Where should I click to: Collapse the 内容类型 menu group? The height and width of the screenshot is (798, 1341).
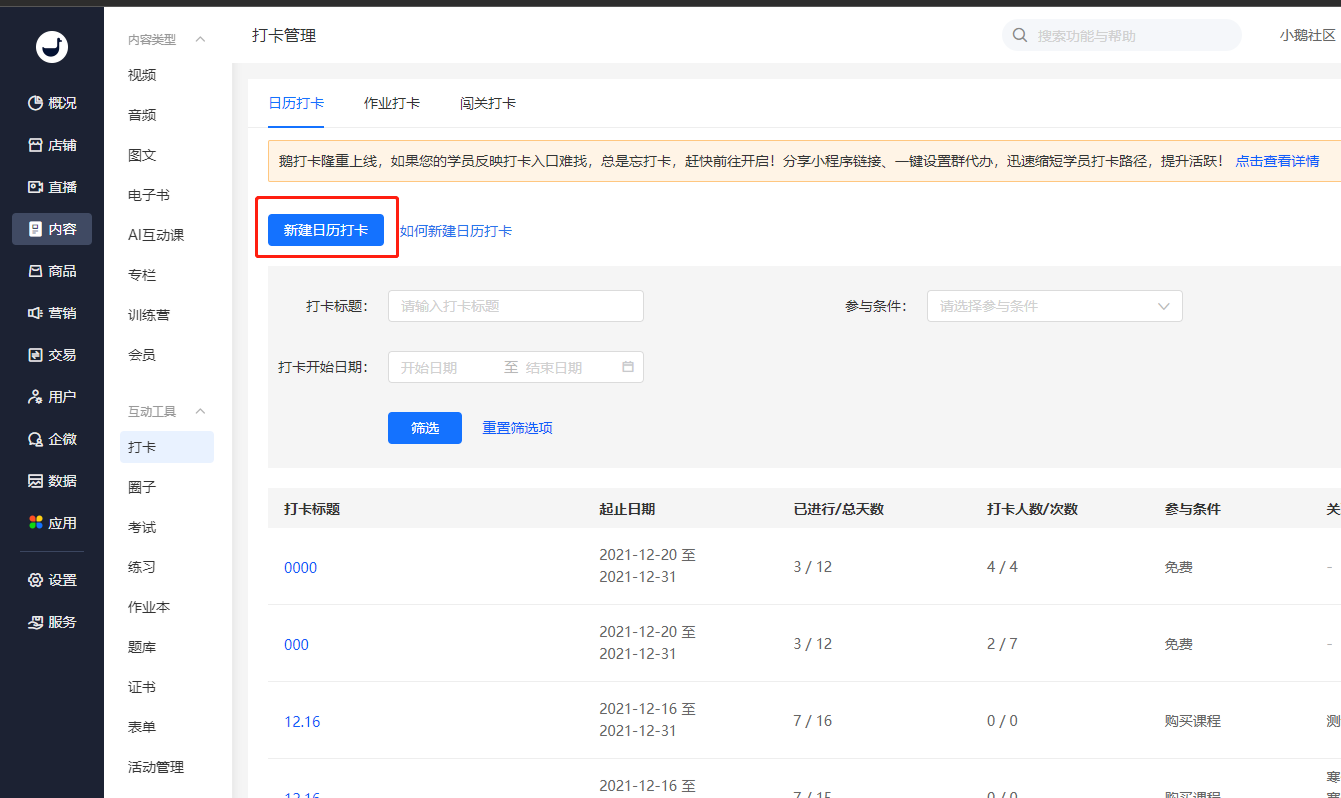[x=200, y=40]
